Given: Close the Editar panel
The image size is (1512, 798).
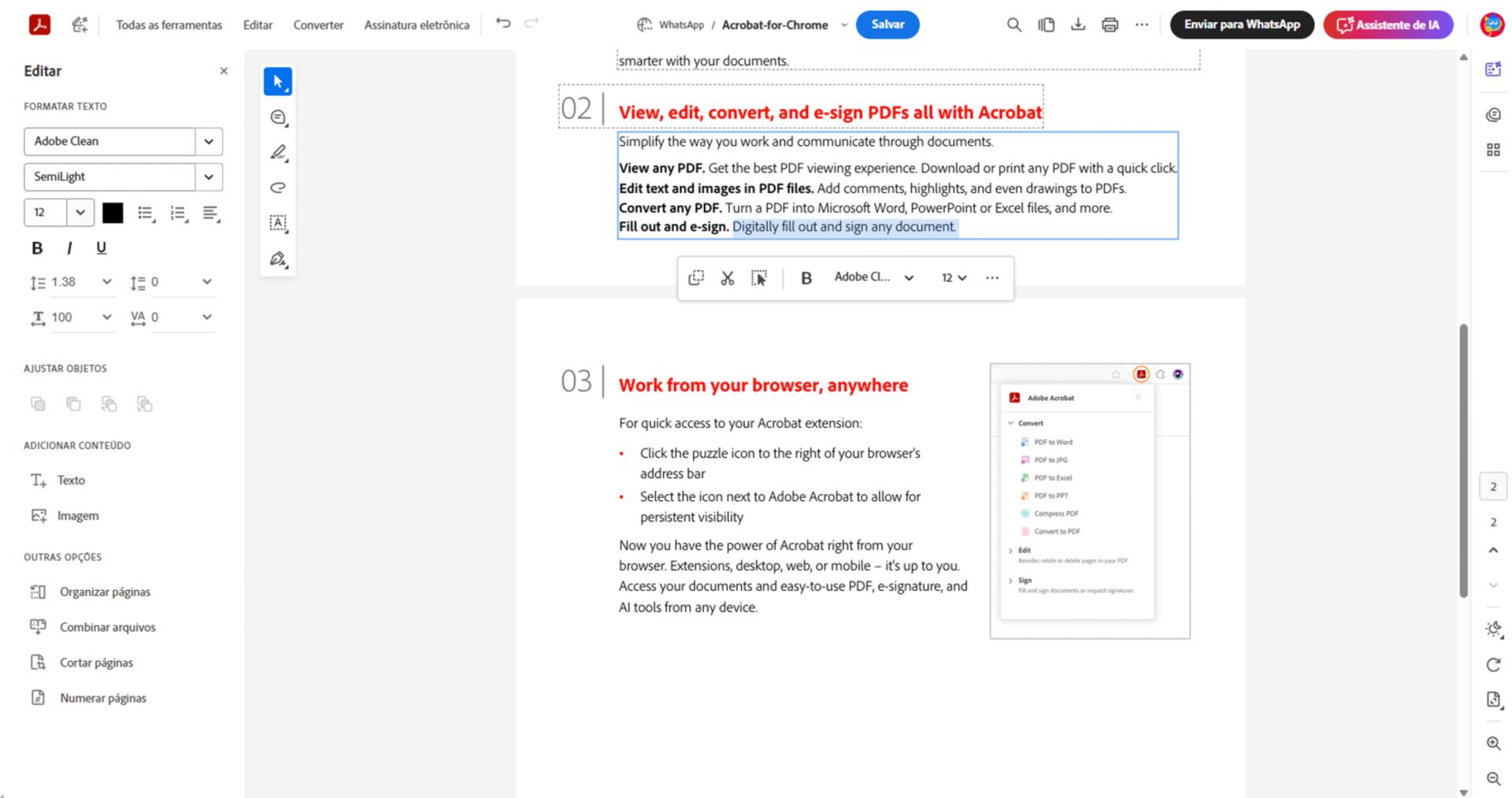Looking at the screenshot, I should (224, 71).
